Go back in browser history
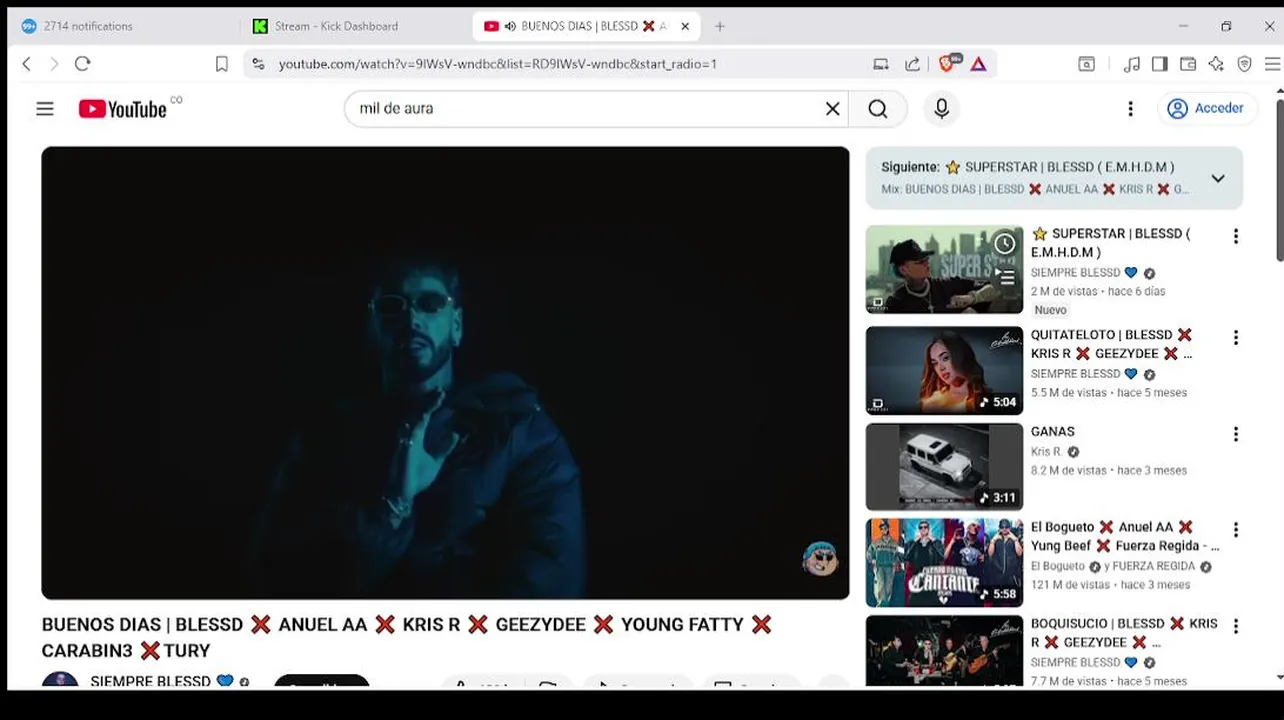The height and width of the screenshot is (720, 1284). click(x=27, y=64)
